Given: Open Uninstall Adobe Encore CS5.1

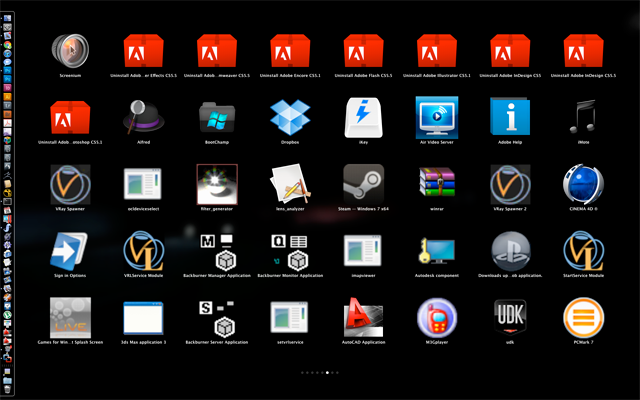Looking at the screenshot, I should point(290,51).
